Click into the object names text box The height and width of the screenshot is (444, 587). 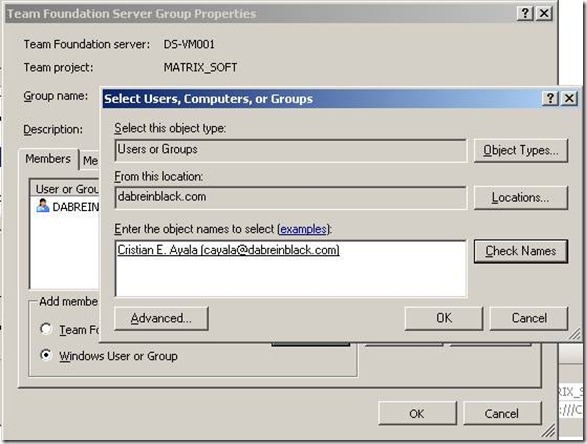tap(291, 269)
